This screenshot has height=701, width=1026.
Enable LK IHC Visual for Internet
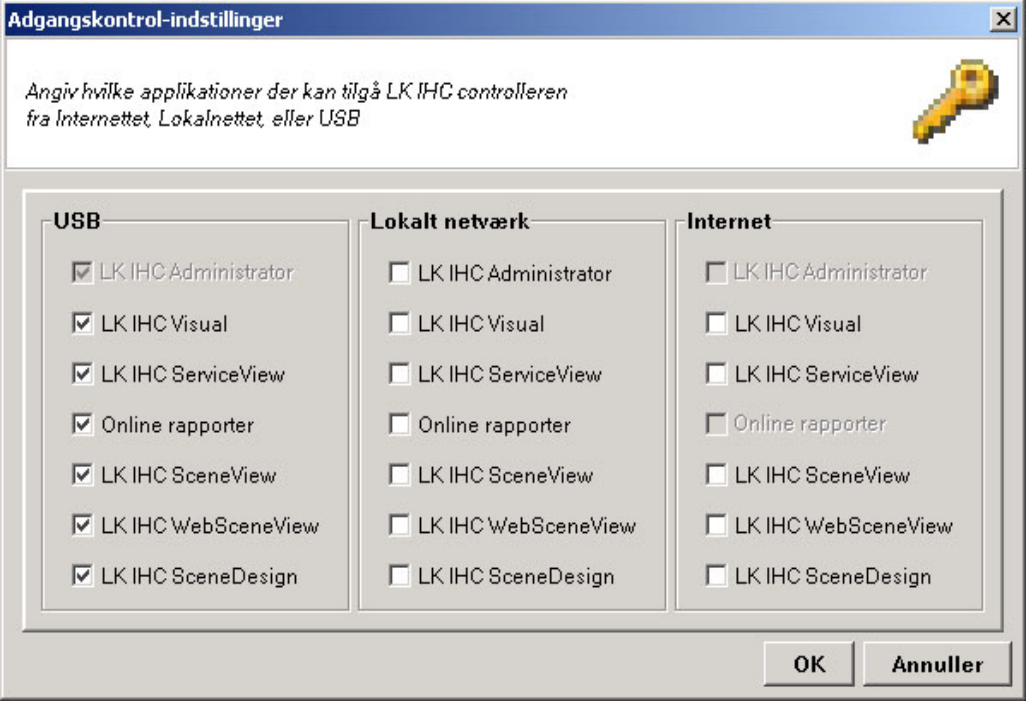716,323
